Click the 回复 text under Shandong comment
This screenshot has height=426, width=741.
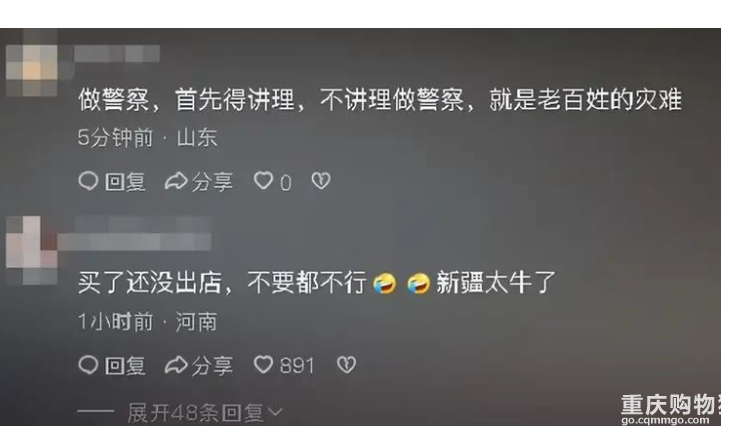point(125,182)
